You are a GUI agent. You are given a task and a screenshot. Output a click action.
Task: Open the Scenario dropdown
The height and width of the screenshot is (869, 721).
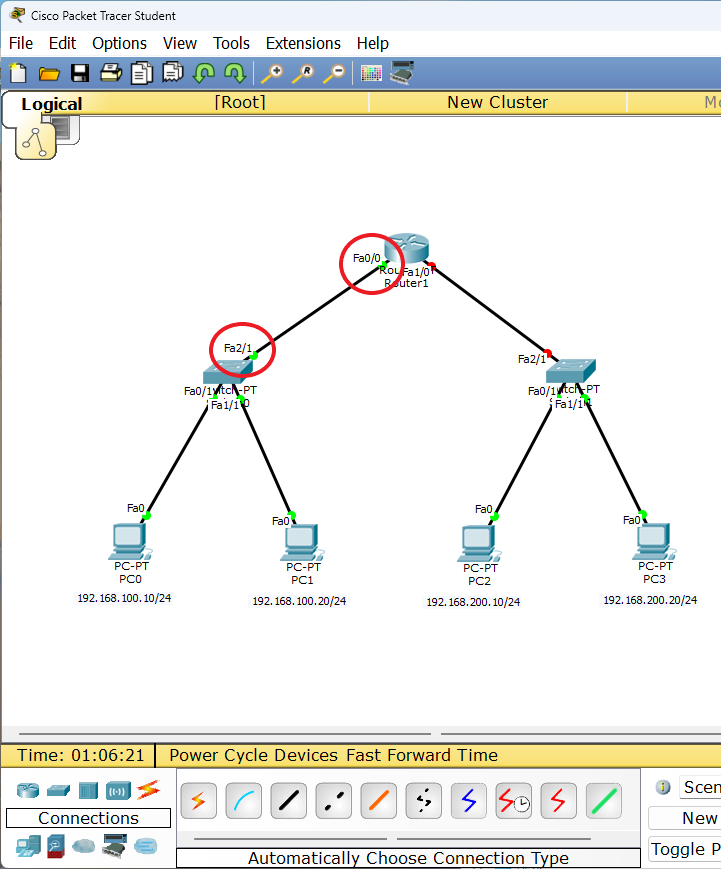[x=700, y=787]
